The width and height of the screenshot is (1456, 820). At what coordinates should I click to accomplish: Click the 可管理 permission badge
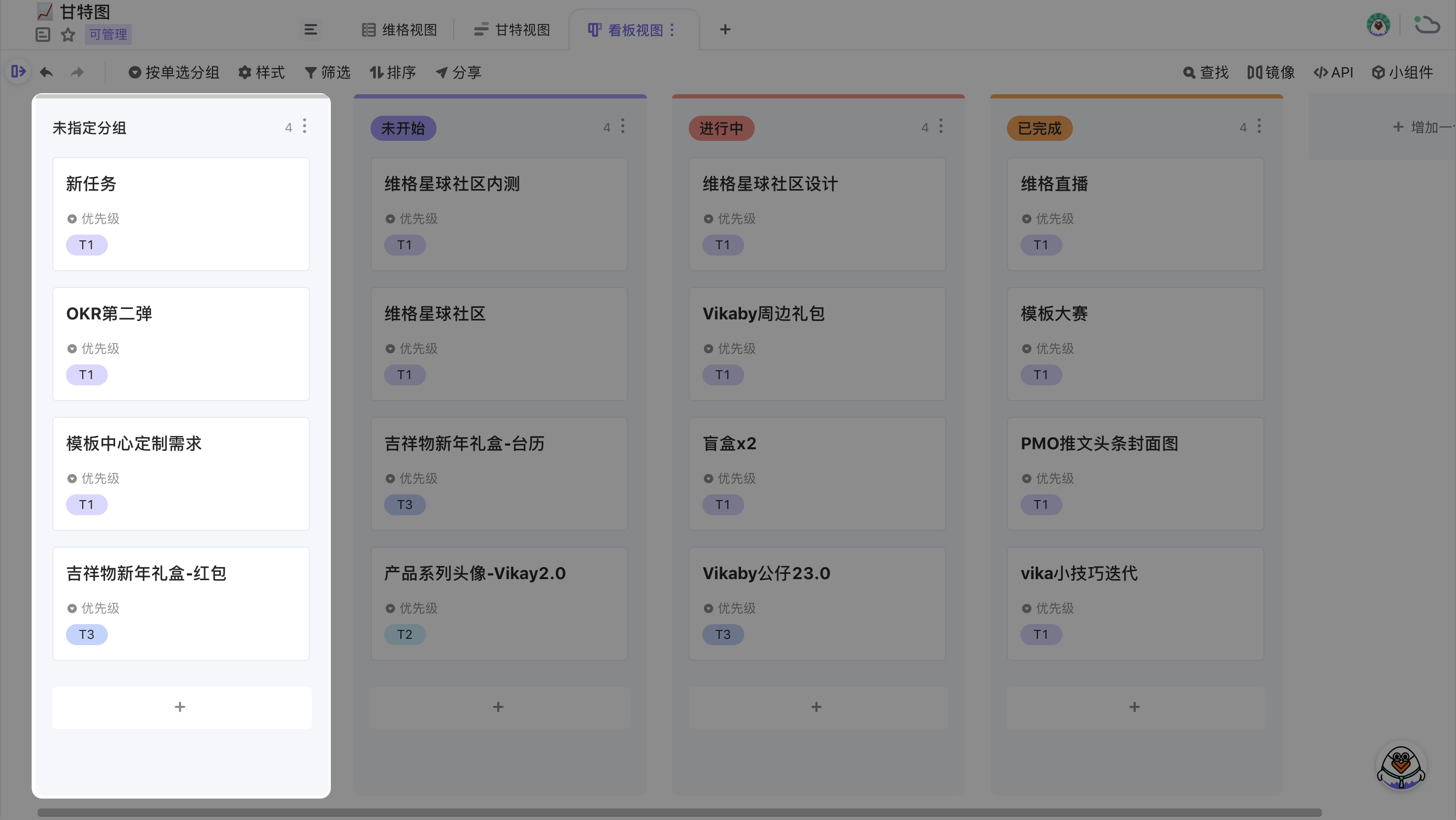point(107,35)
